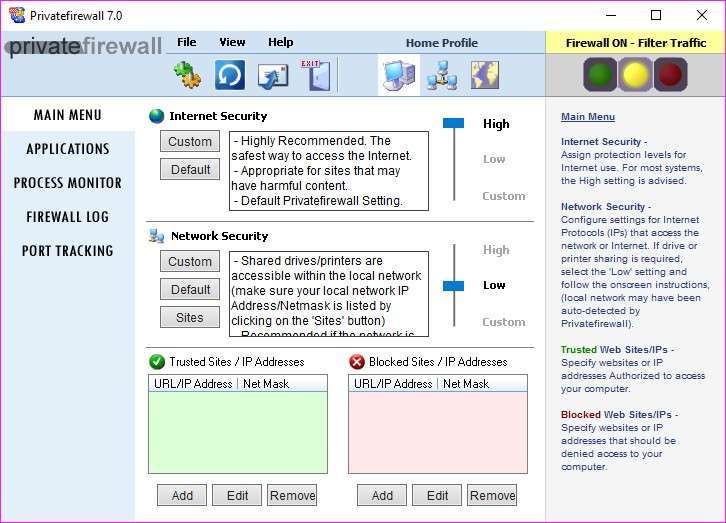Click the green traffic light

600,75
